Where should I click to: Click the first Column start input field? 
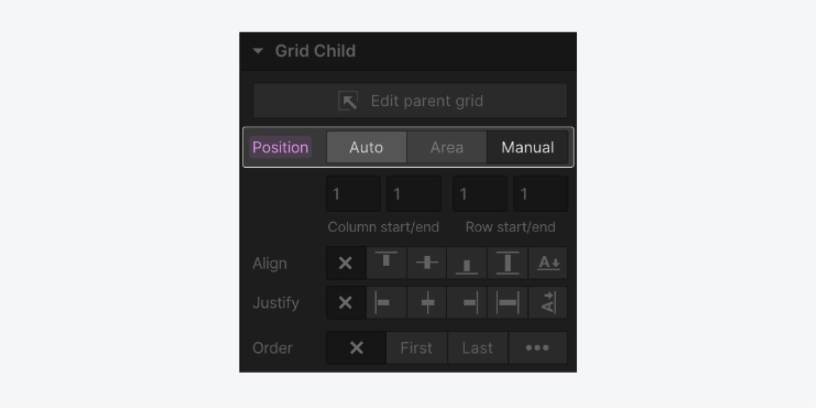point(353,194)
